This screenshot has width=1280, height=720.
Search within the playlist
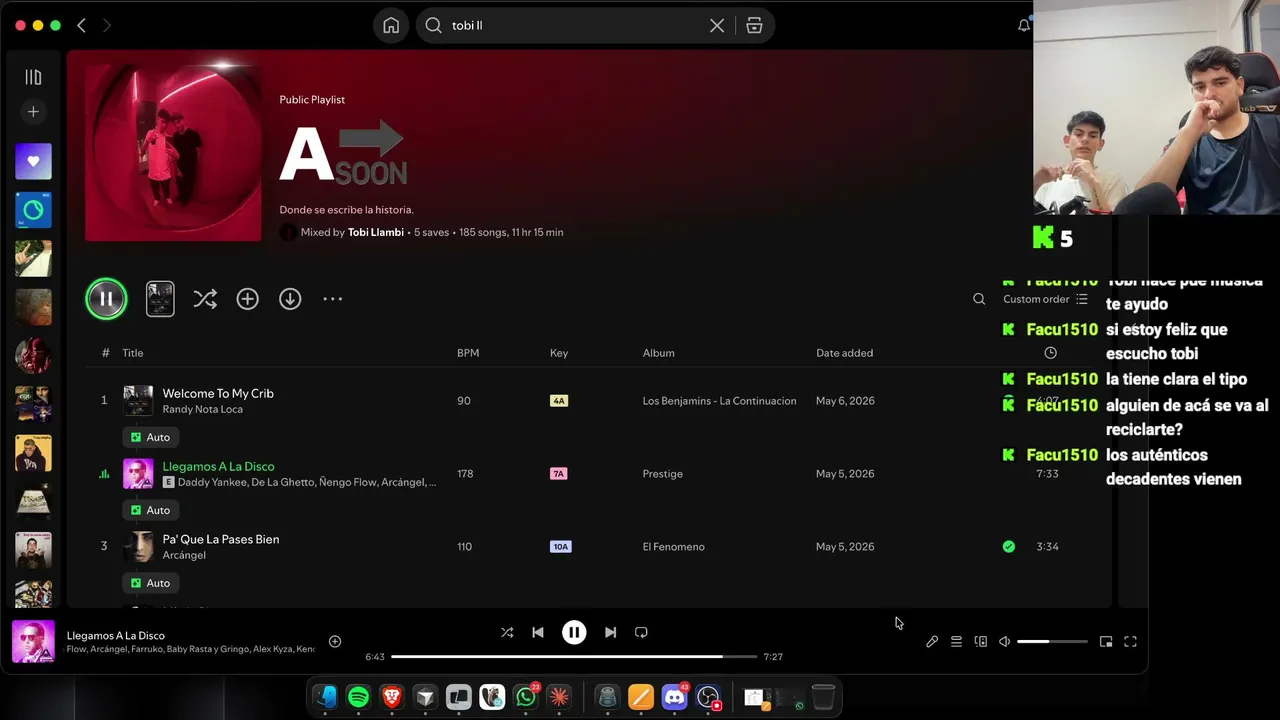pyautogui.click(x=979, y=299)
